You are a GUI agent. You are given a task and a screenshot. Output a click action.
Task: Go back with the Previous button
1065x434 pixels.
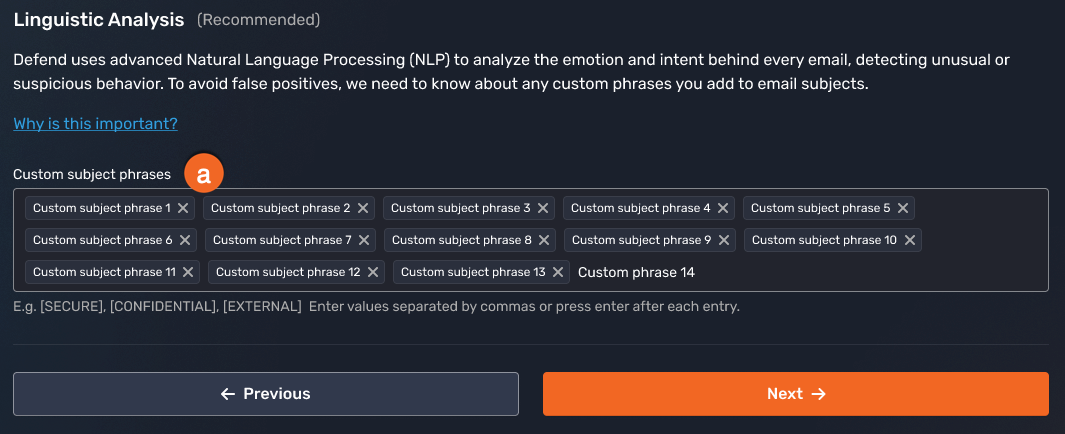pos(265,394)
